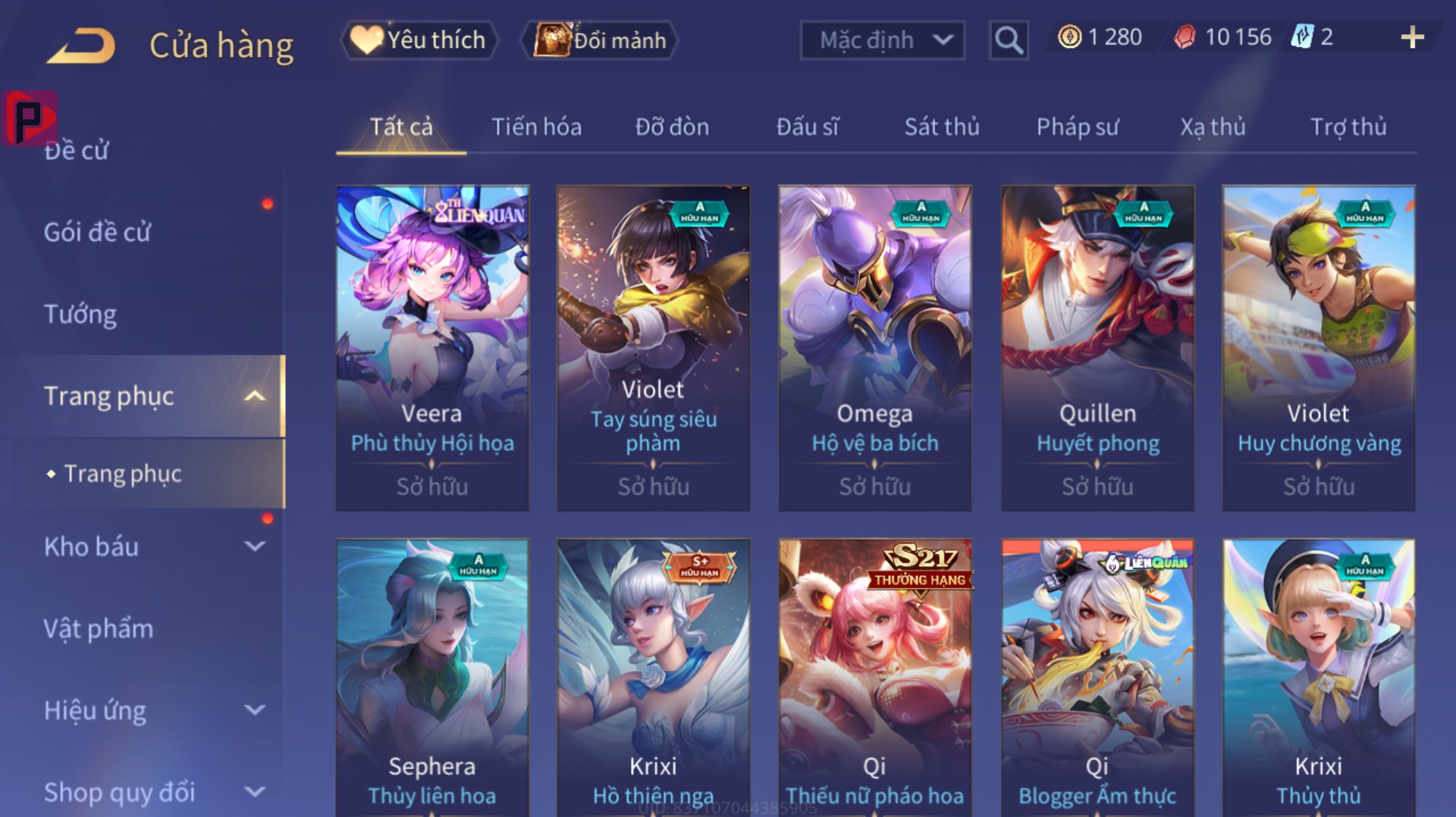Select the Tiến hóa tab

tap(536, 127)
